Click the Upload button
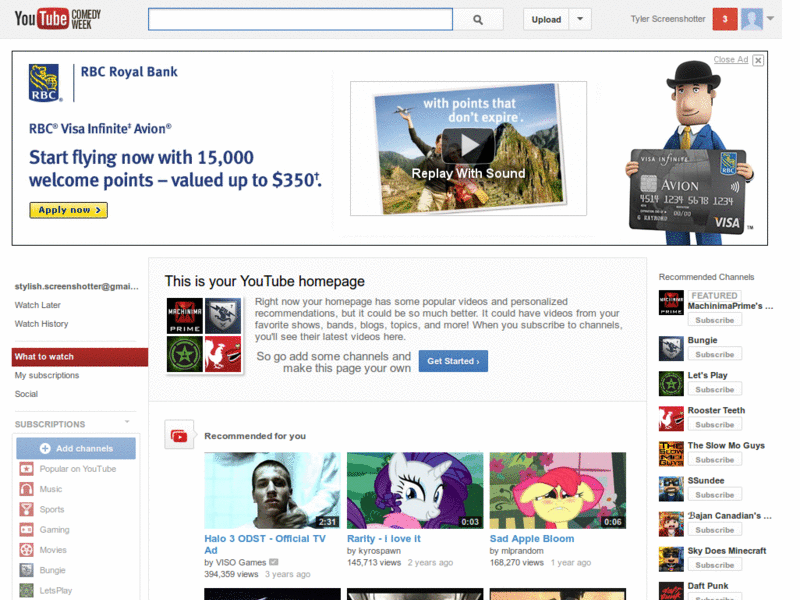Image resolution: width=800 pixels, height=600 pixels. click(x=546, y=19)
